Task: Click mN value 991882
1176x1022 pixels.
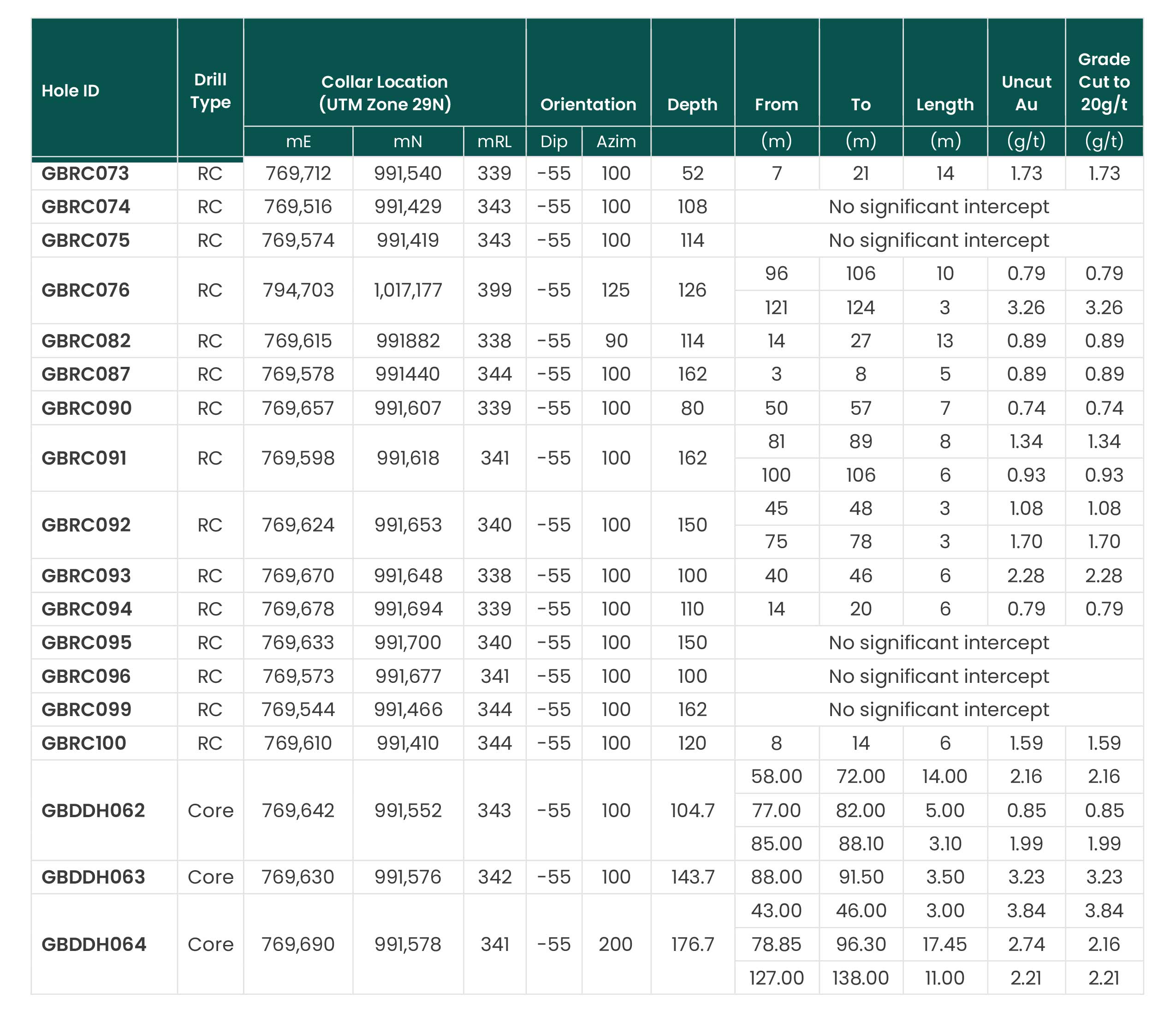Action: [x=408, y=341]
